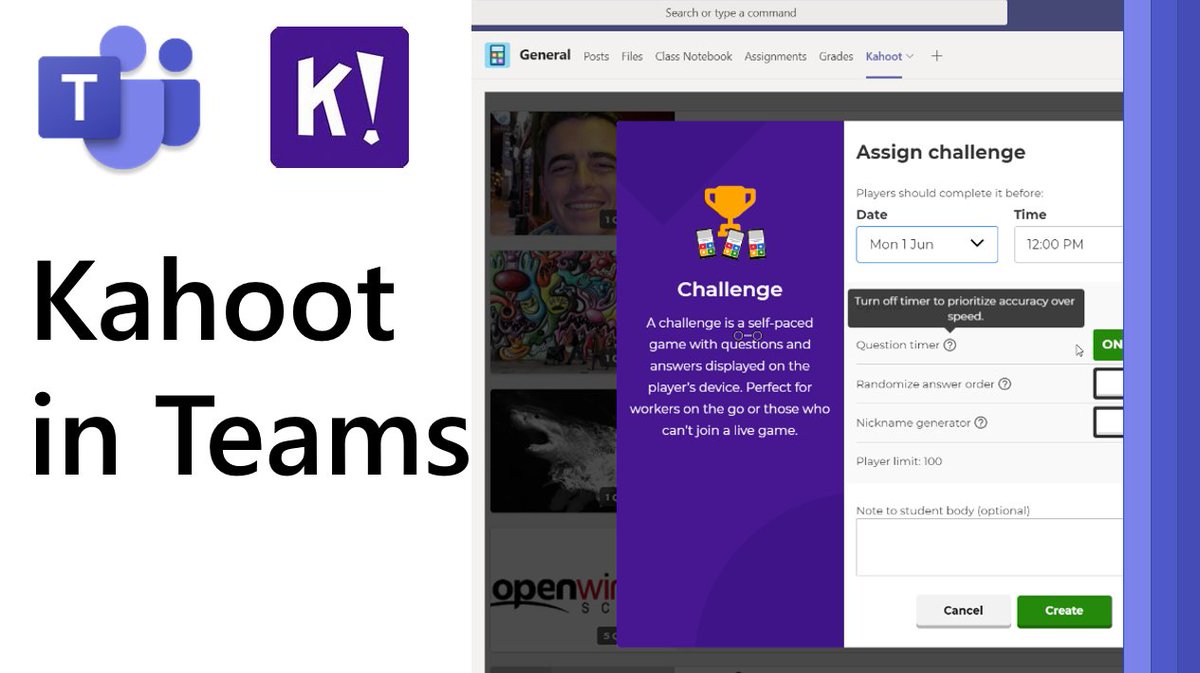This screenshot has width=1200, height=673.
Task: Add a new tab with plus icon
Action: [936, 56]
